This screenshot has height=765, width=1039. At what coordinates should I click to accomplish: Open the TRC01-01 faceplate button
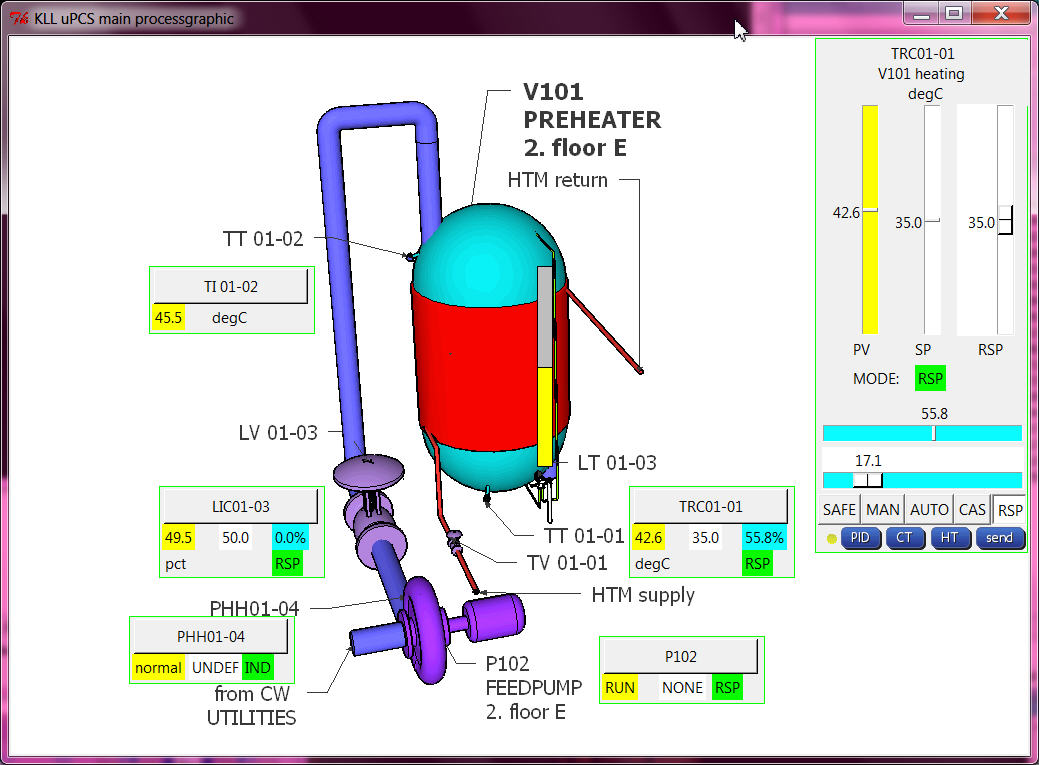(x=705, y=506)
